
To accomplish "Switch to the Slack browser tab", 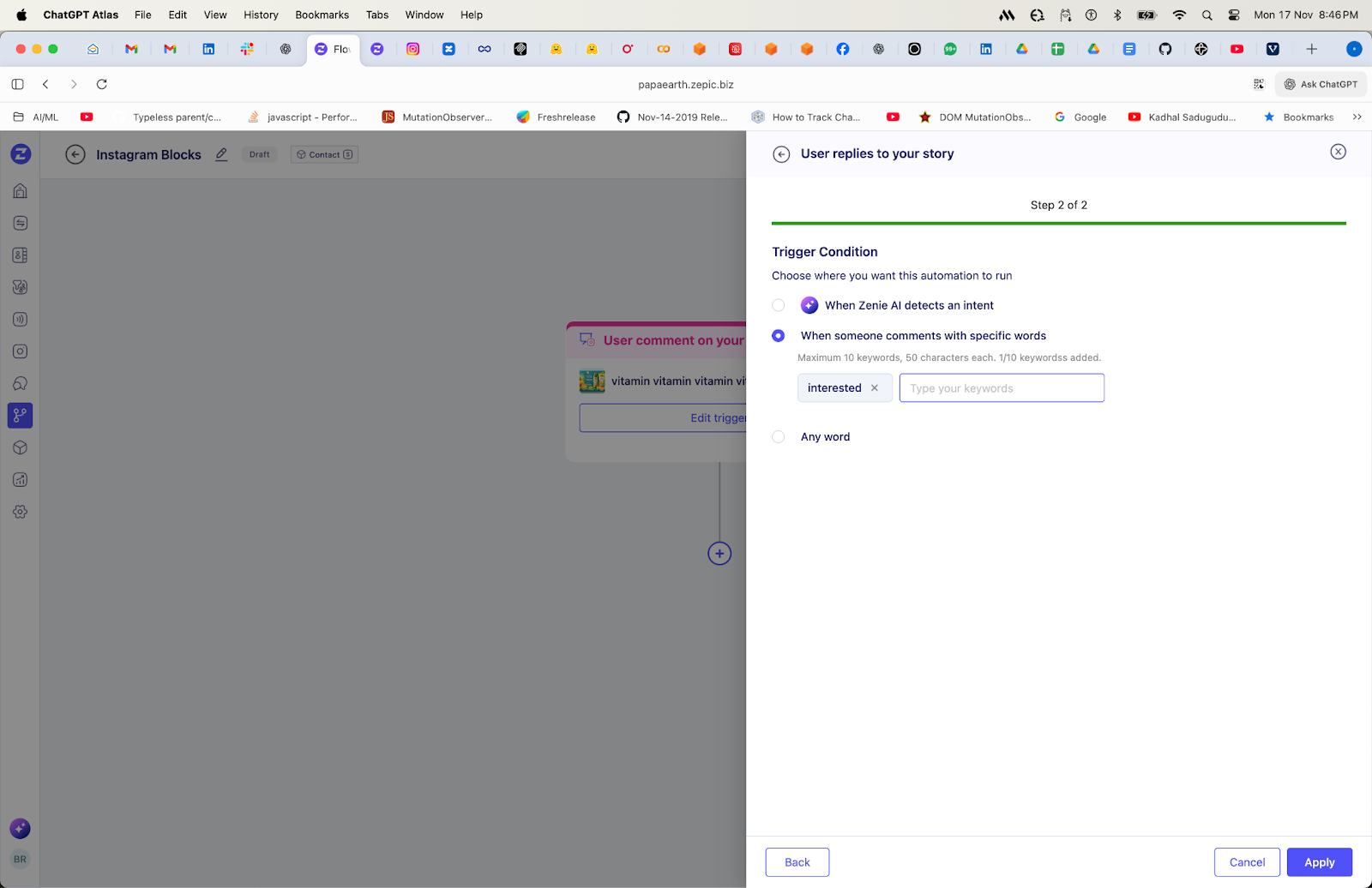I will [x=247, y=49].
